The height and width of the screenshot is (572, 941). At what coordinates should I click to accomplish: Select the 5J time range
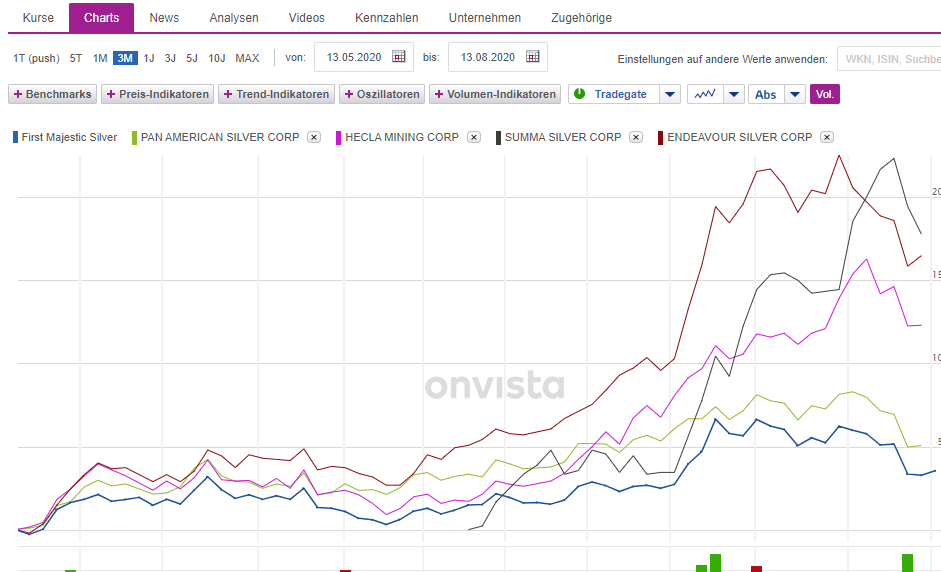[x=191, y=58]
